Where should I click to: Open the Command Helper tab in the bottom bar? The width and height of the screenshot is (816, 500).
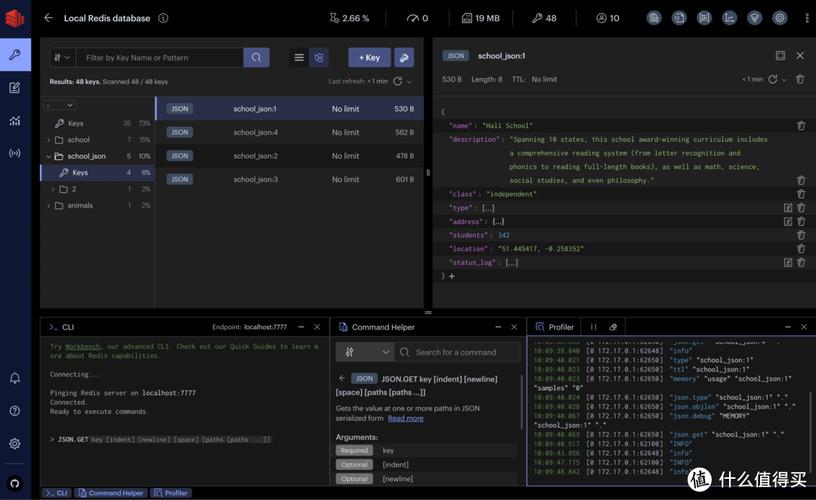point(111,493)
